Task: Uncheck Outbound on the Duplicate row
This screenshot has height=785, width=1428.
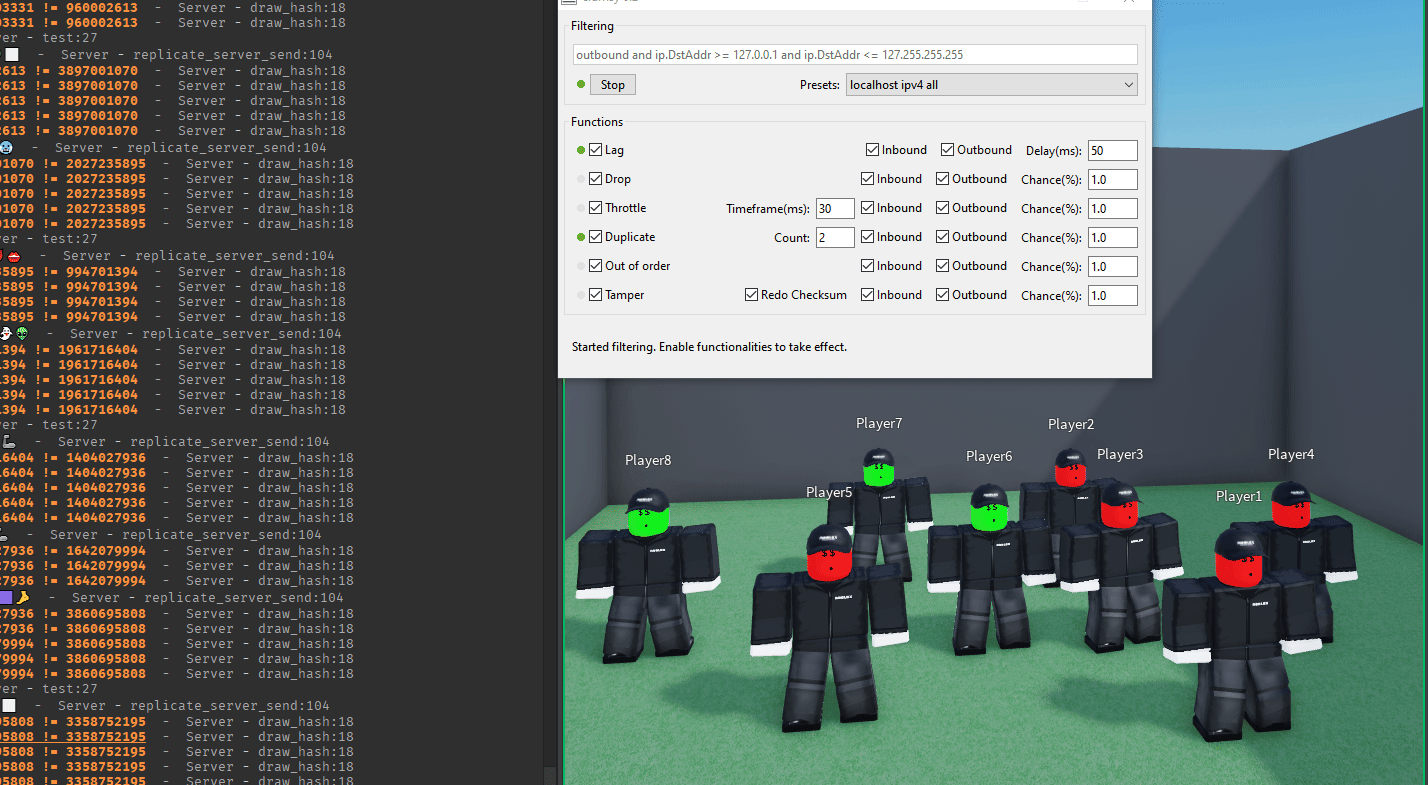Action: pyautogui.click(x=943, y=237)
